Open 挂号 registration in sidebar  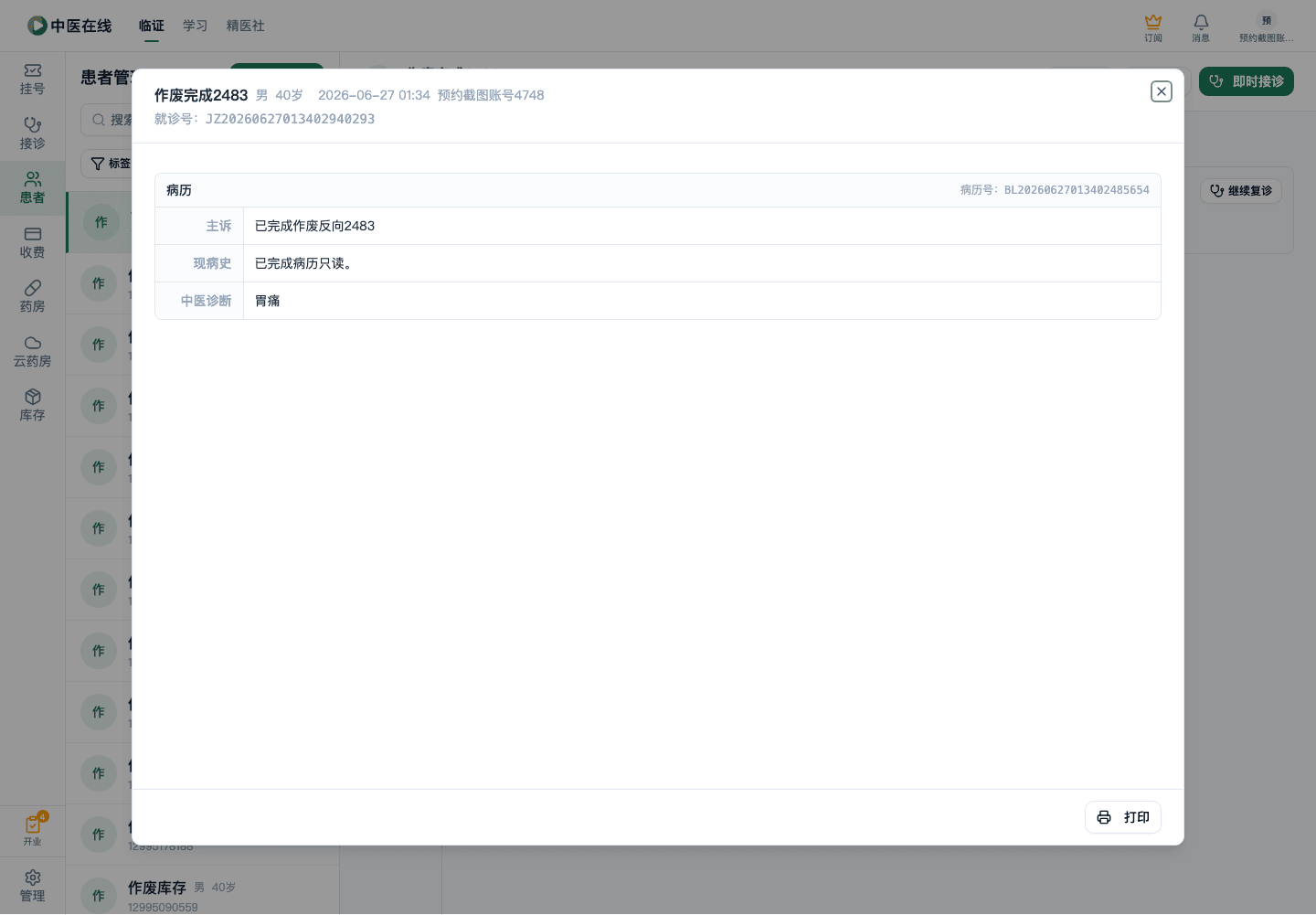pyautogui.click(x=33, y=80)
